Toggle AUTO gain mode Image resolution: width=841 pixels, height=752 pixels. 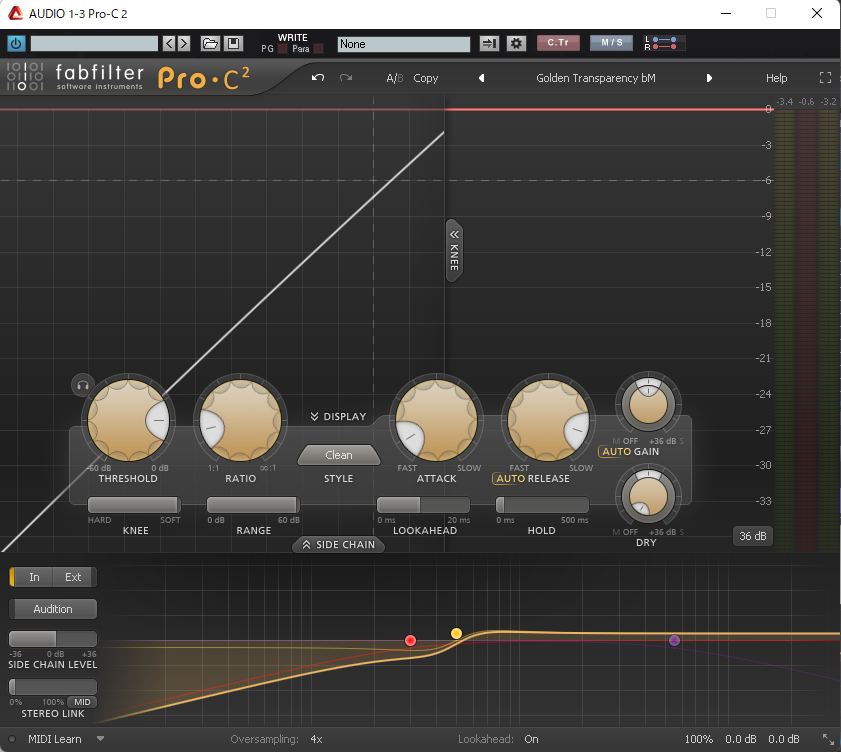point(616,452)
